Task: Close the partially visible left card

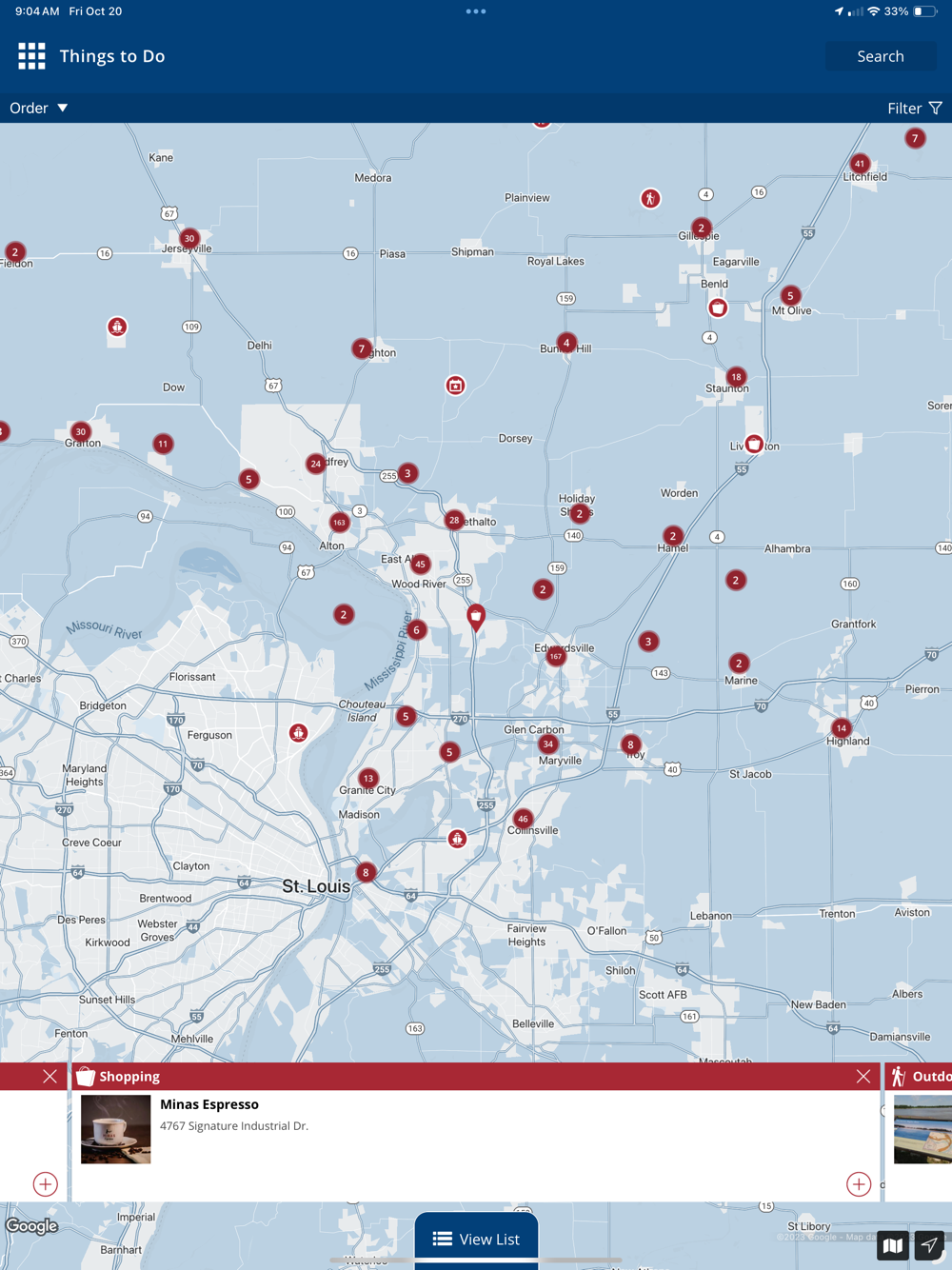Action: click(50, 1077)
